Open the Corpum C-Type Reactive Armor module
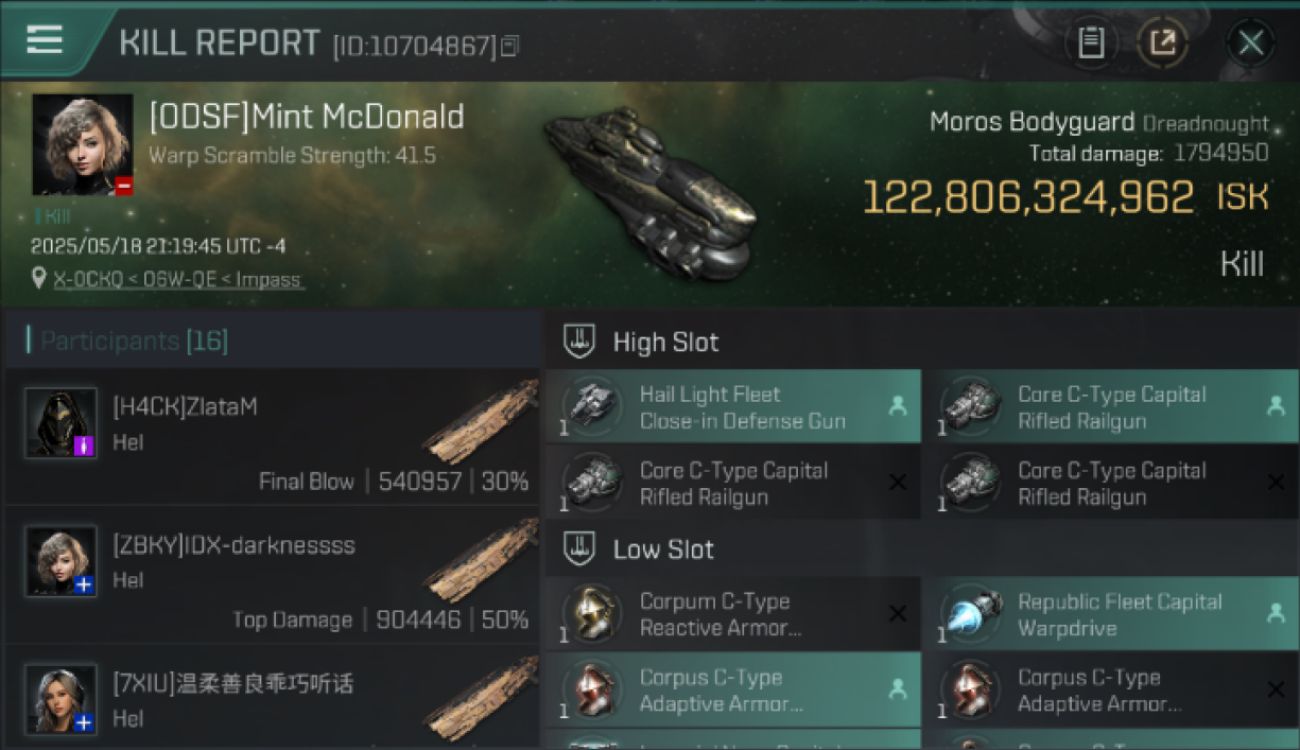 click(x=732, y=614)
